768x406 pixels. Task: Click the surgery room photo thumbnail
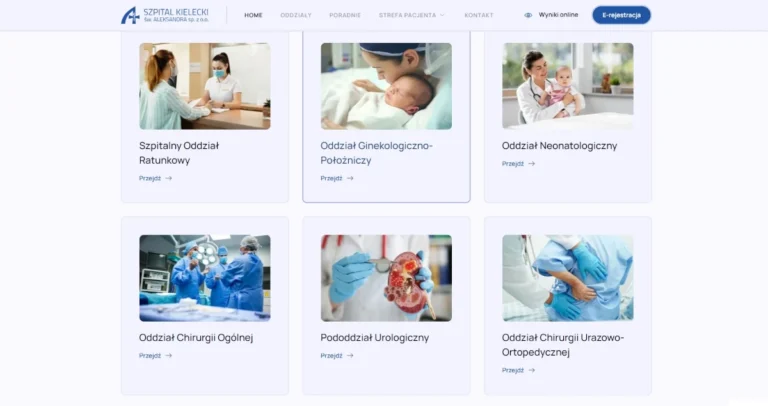(x=205, y=278)
